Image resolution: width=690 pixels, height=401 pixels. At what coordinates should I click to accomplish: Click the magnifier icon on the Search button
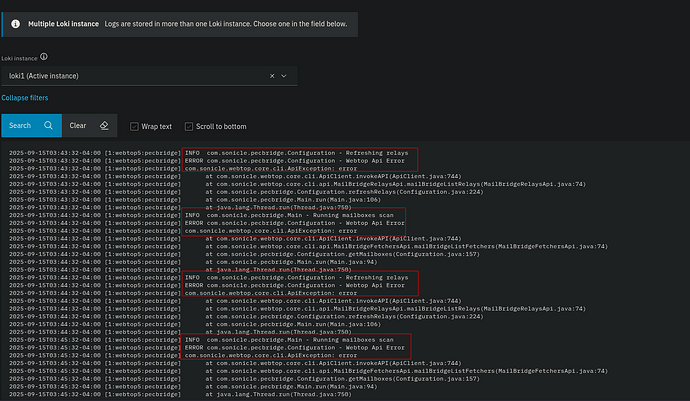pos(48,126)
